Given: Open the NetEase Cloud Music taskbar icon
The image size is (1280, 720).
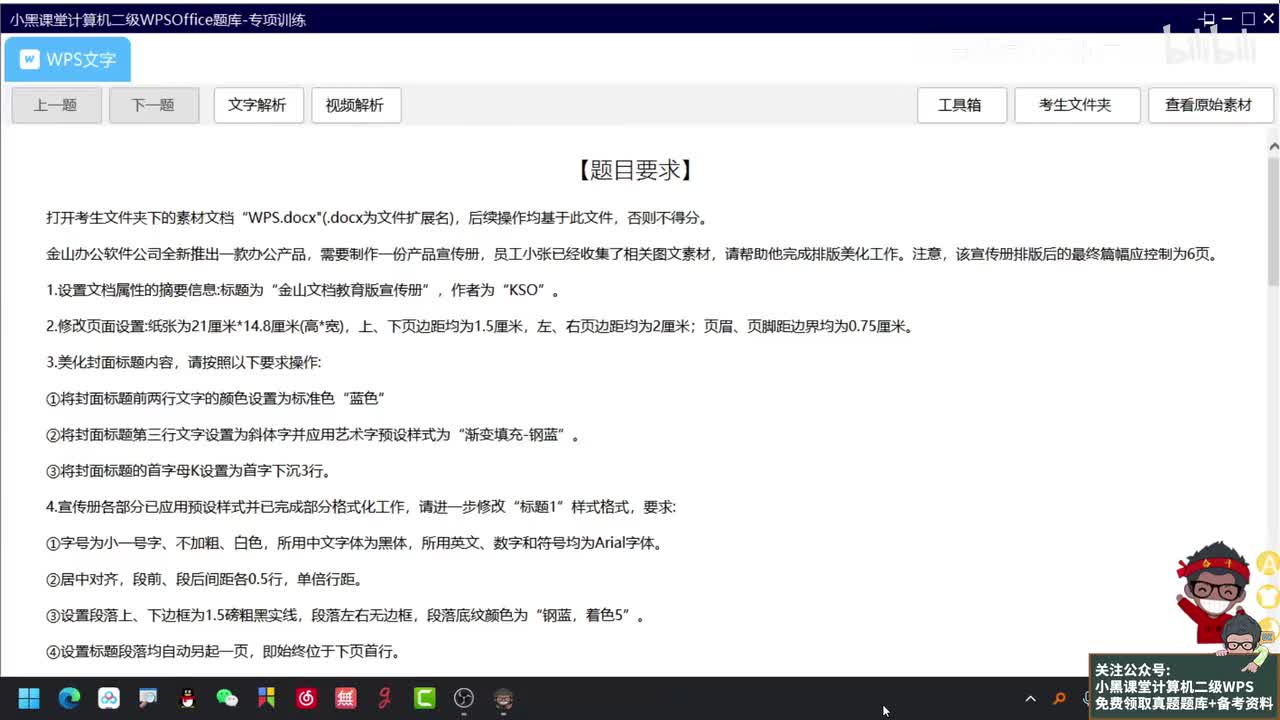Looking at the screenshot, I should pyautogui.click(x=306, y=698).
